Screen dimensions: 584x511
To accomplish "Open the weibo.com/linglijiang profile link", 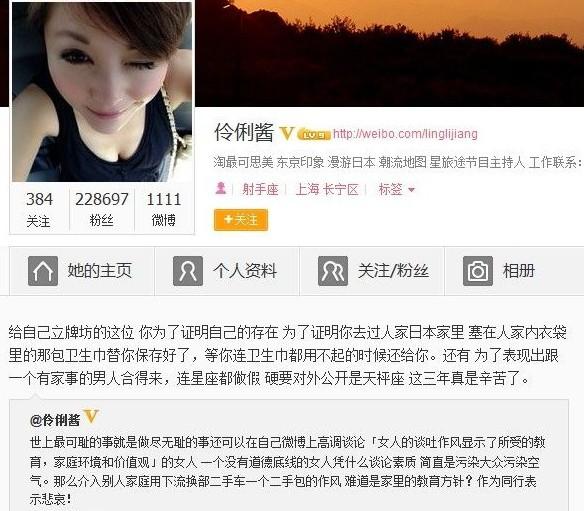I will [405, 134].
